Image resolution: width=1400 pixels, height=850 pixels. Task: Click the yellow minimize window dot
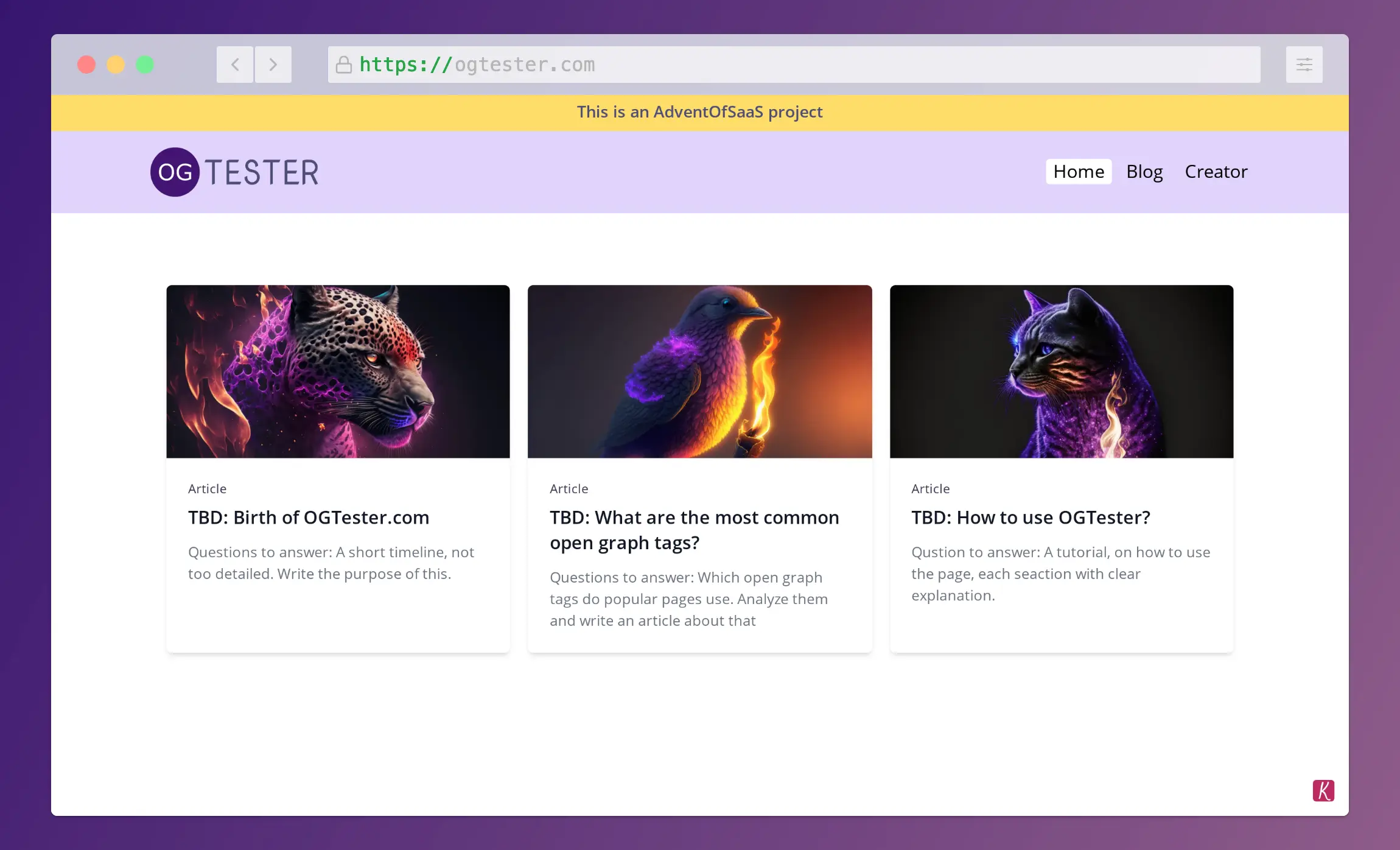click(x=116, y=65)
